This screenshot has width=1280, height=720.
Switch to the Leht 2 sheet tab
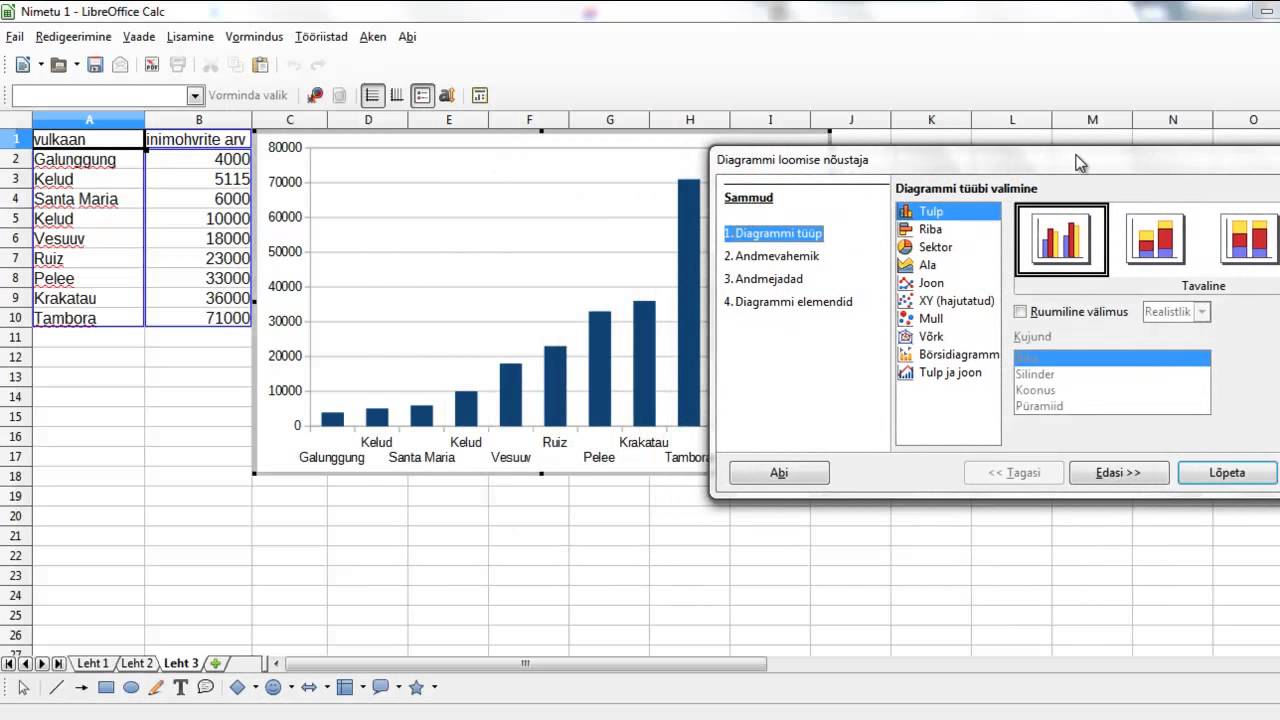pos(137,663)
